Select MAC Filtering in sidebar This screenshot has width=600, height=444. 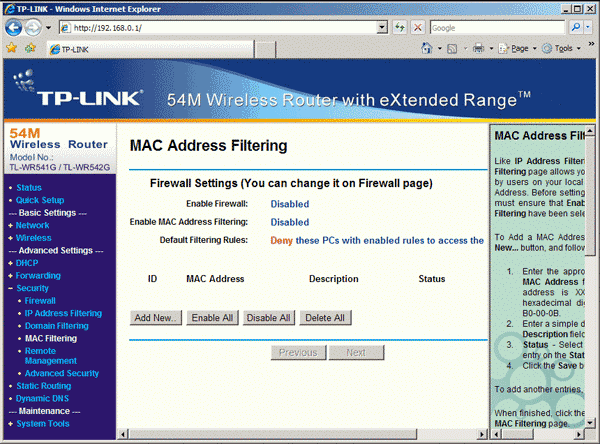click(x=51, y=339)
